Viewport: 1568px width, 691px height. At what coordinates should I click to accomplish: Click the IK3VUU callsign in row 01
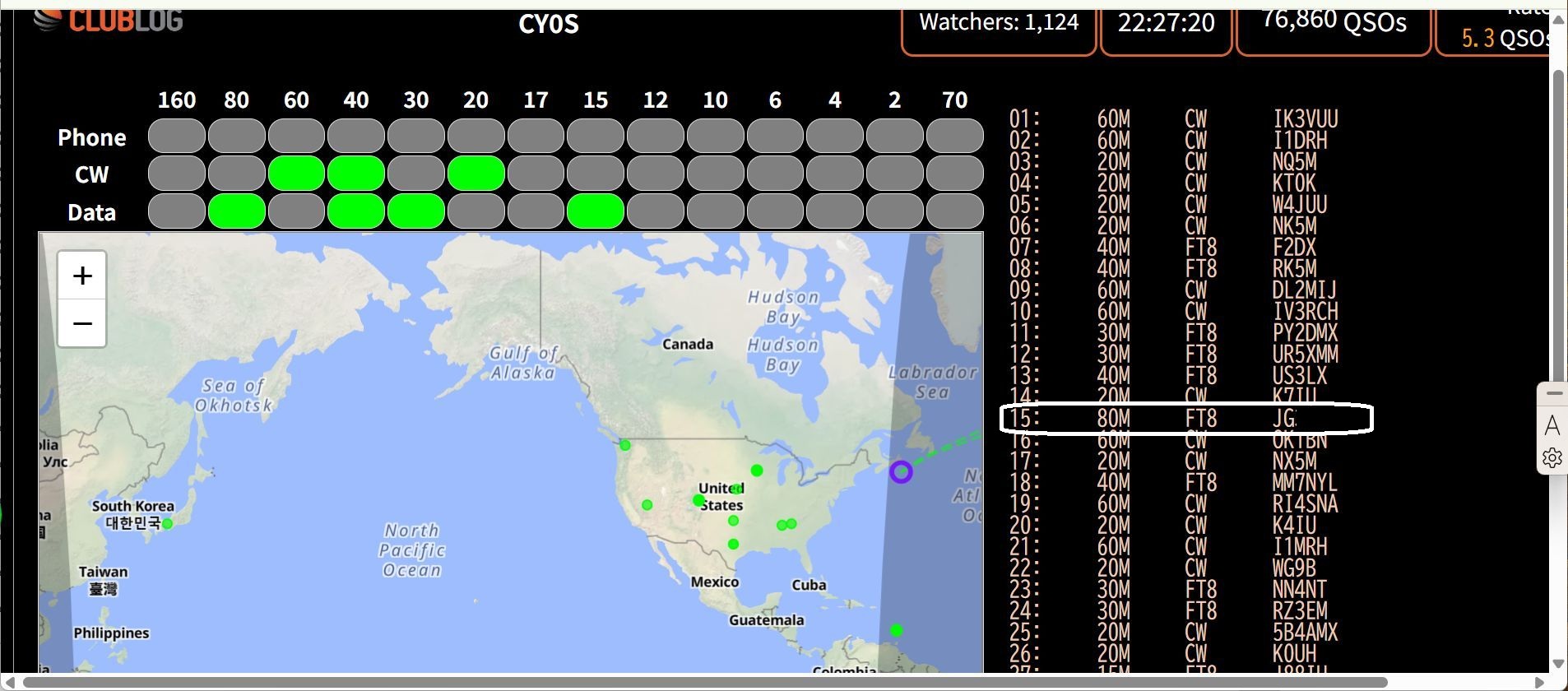pyautogui.click(x=1305, y=119)
